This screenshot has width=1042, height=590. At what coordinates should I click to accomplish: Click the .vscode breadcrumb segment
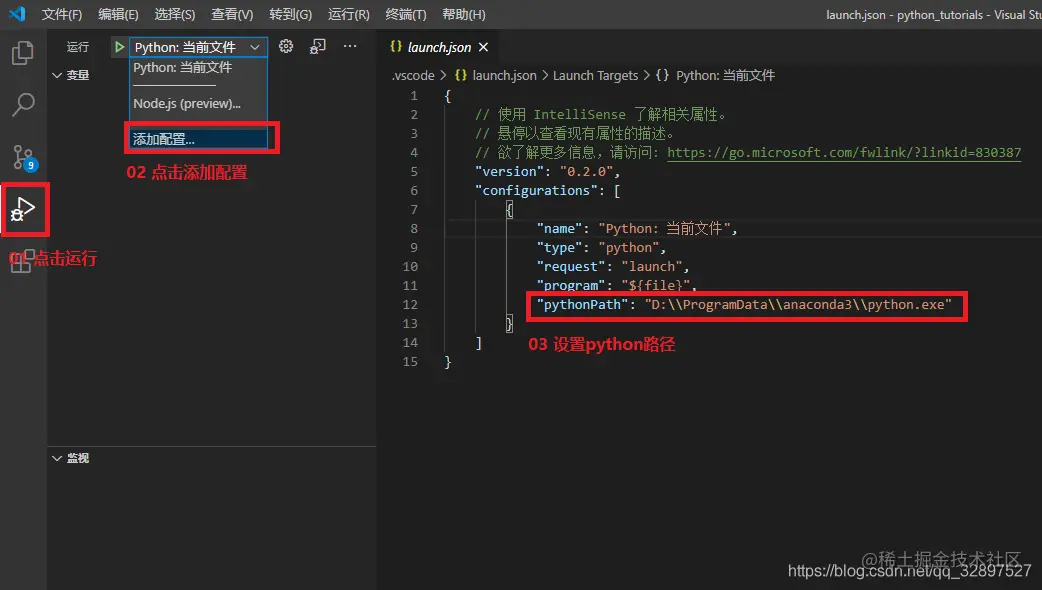pyautogui.click(x=413, y=76)
